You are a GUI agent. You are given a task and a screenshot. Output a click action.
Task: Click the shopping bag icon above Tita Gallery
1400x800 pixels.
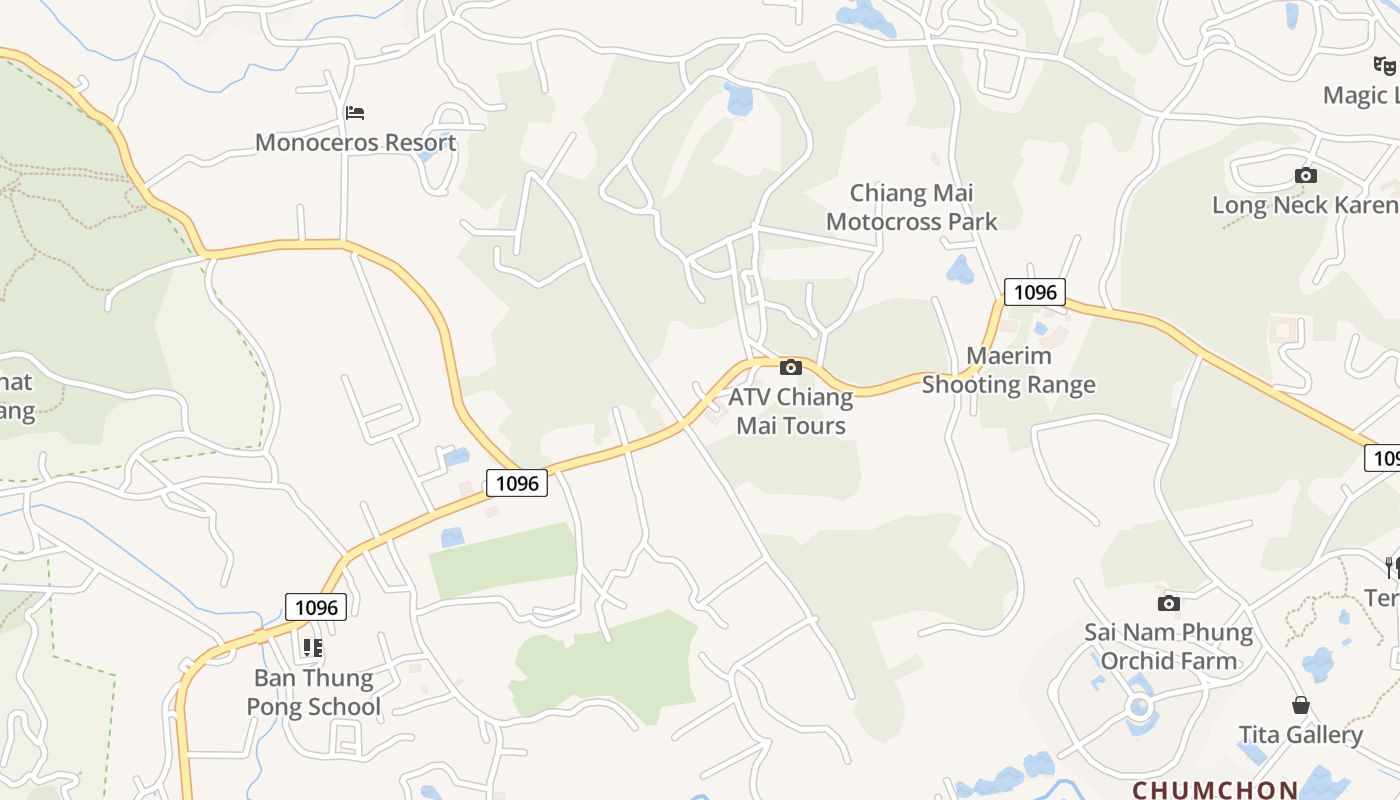point(1300,705)
